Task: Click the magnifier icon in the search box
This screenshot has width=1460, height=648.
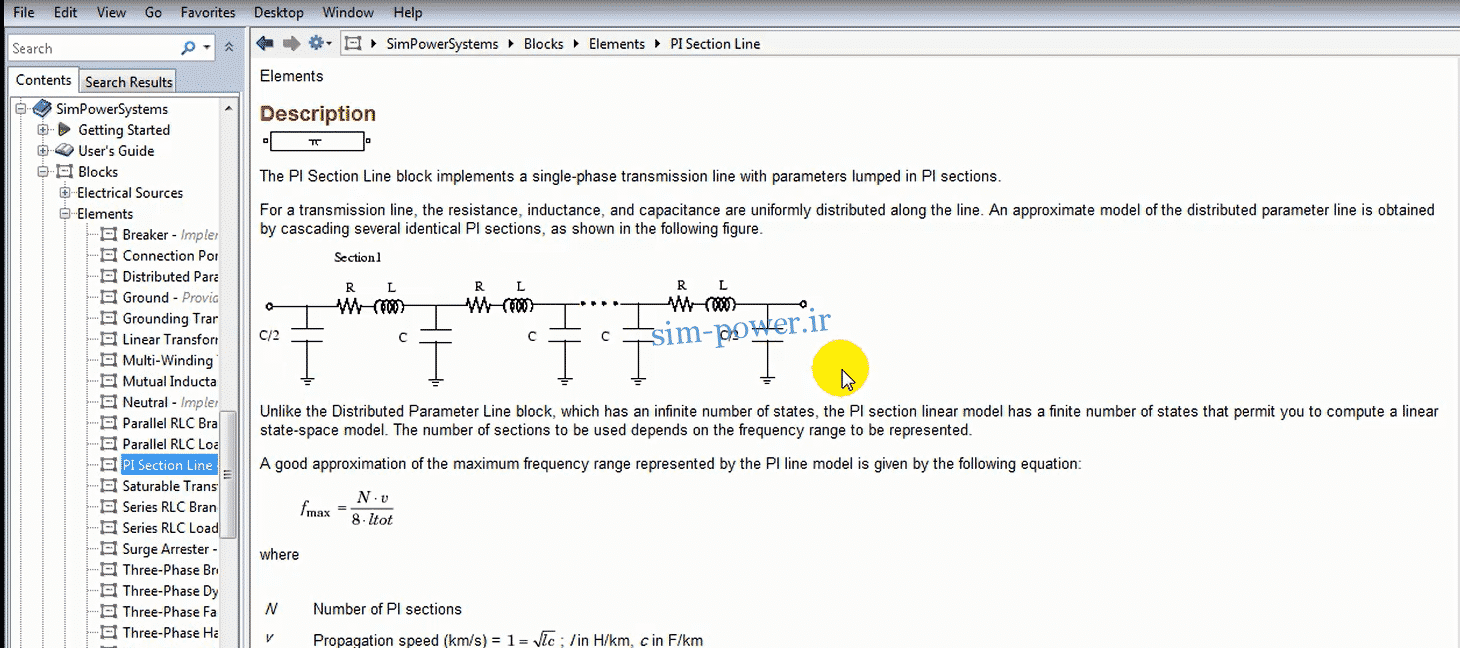Action: pyautogui.click(x=188, y=48)
